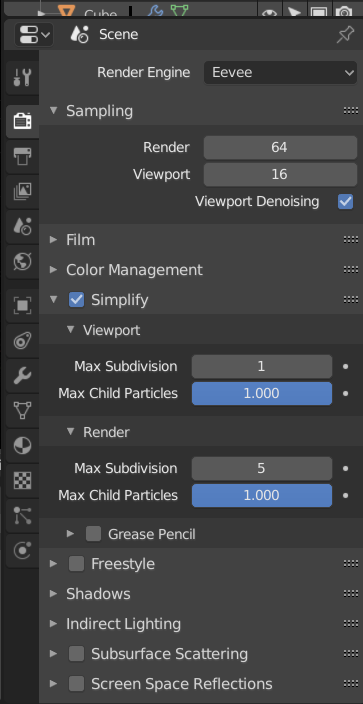This screenshot has width=363, height=704.
Task: Click Viewport Max Child Particles slider
Action: [x=262, y=393]
